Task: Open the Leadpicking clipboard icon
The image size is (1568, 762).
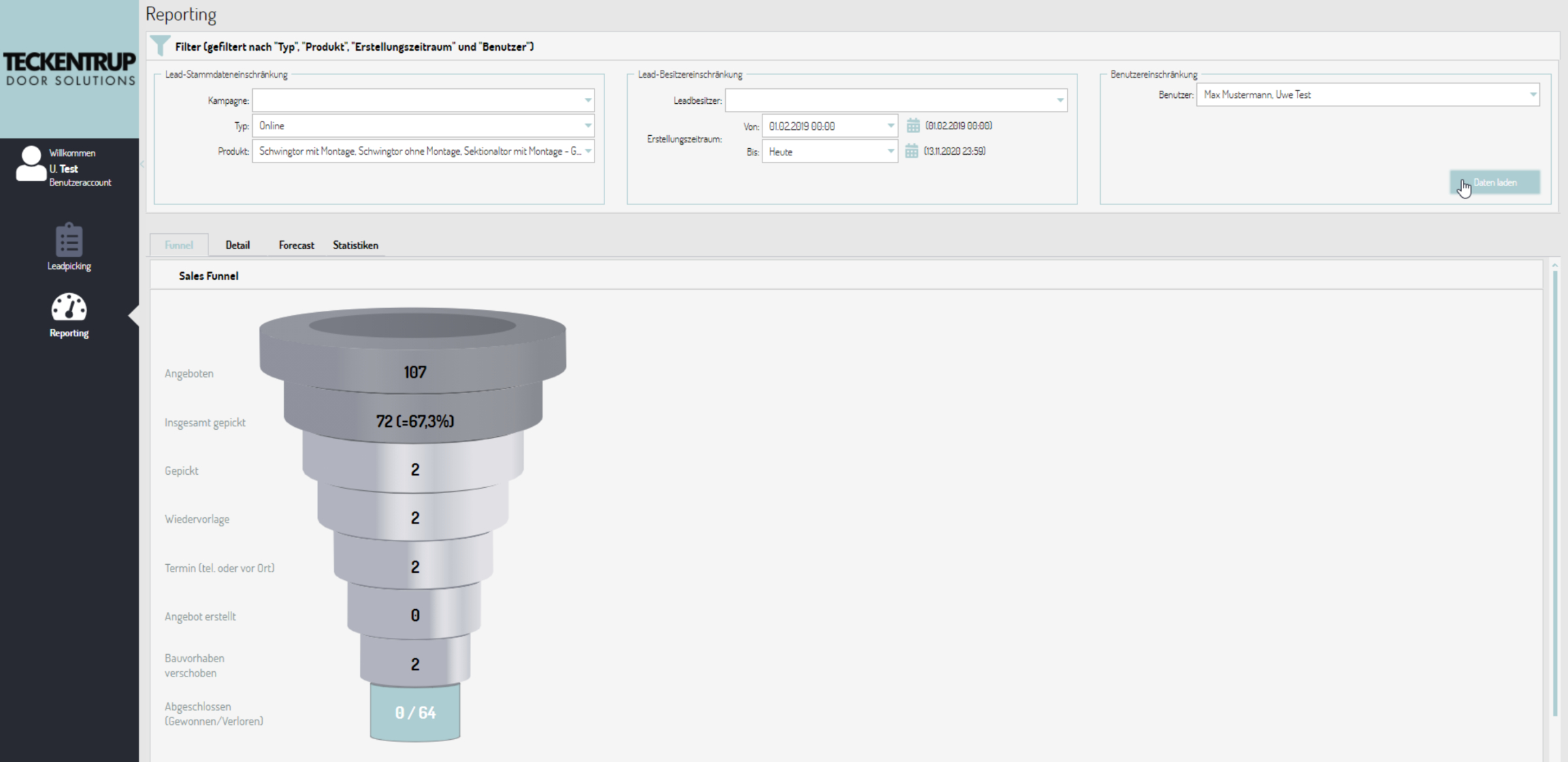Action: (x=69, y=241)
